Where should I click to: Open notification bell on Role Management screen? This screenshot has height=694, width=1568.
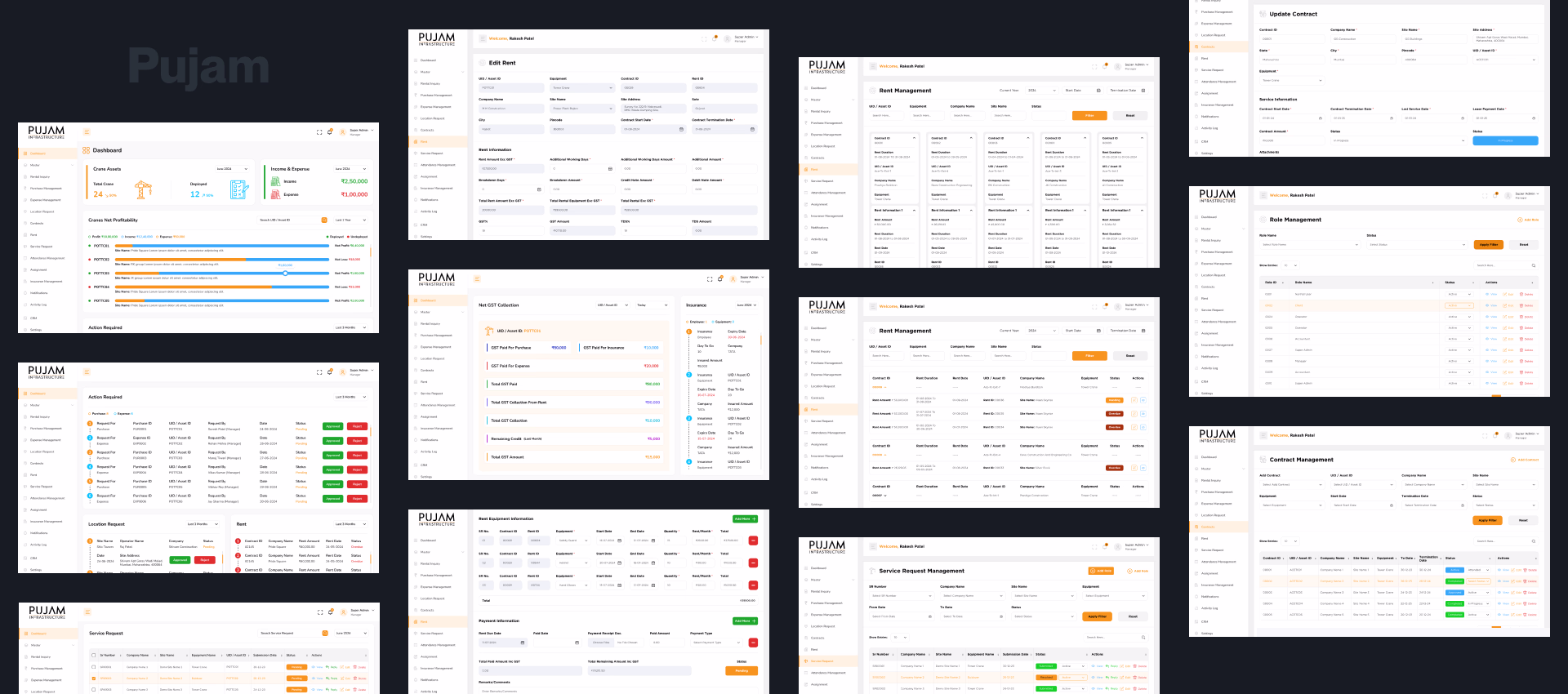(1497, 195)
